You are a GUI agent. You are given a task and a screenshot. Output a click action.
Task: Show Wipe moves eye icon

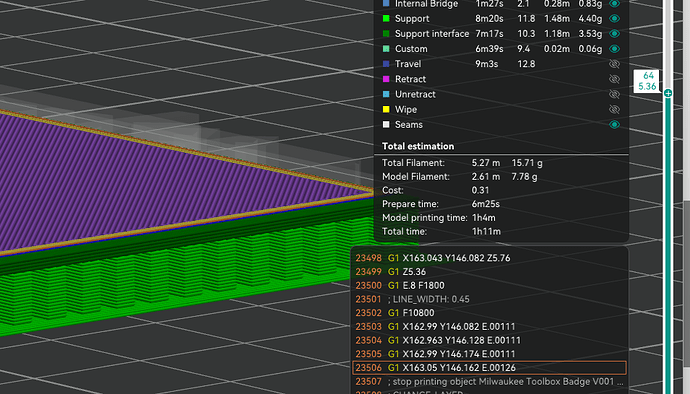coord(614,110)
